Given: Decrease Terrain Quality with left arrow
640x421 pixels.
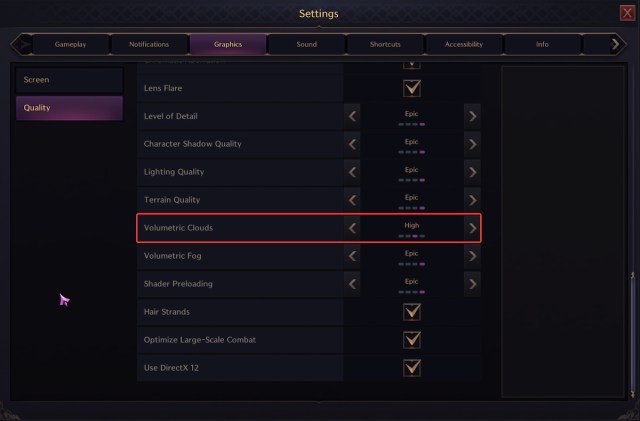Looking at the screenshot, I should 352,200.
